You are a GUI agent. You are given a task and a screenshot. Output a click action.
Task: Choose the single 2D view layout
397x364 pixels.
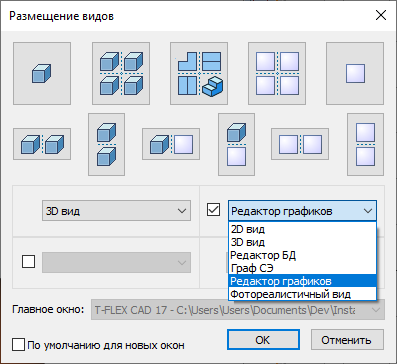pos(355,73)
